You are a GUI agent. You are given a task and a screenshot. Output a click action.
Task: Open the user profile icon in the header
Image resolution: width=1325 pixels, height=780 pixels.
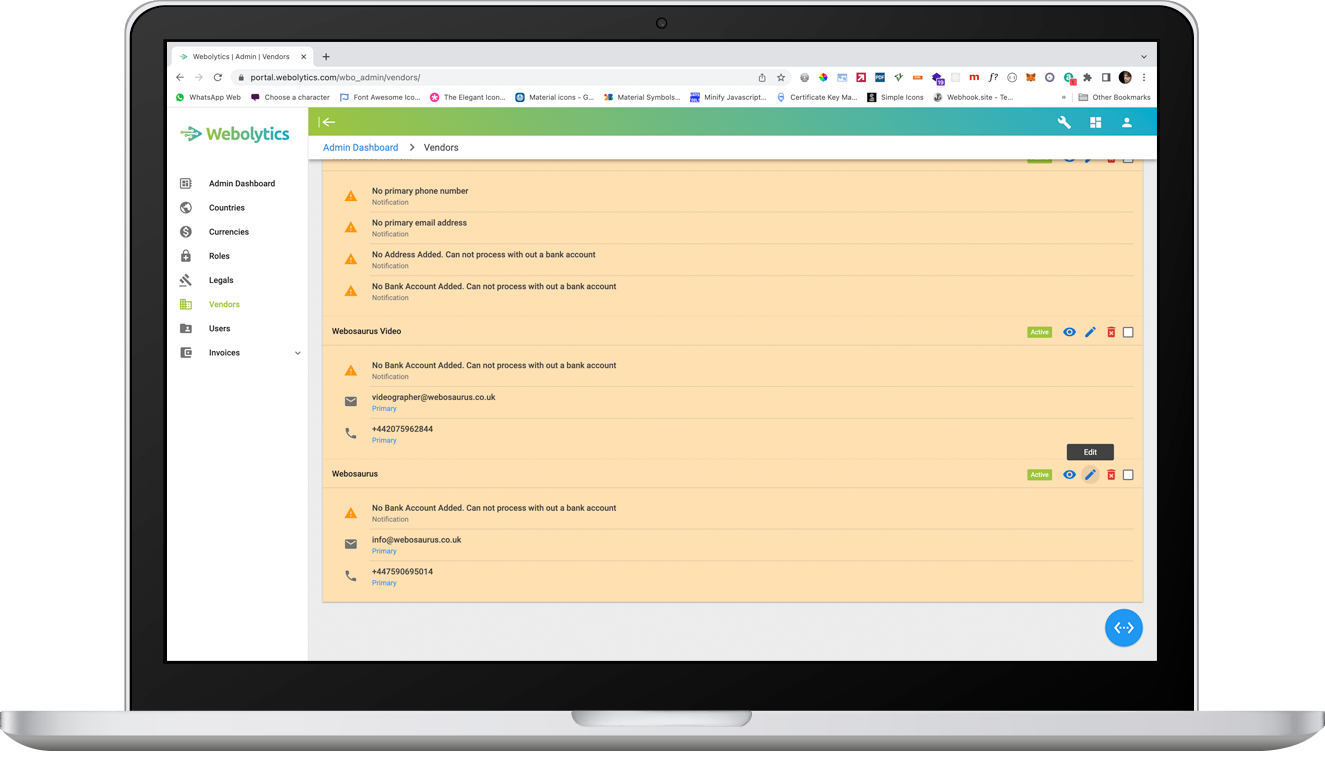(1127, 122)
